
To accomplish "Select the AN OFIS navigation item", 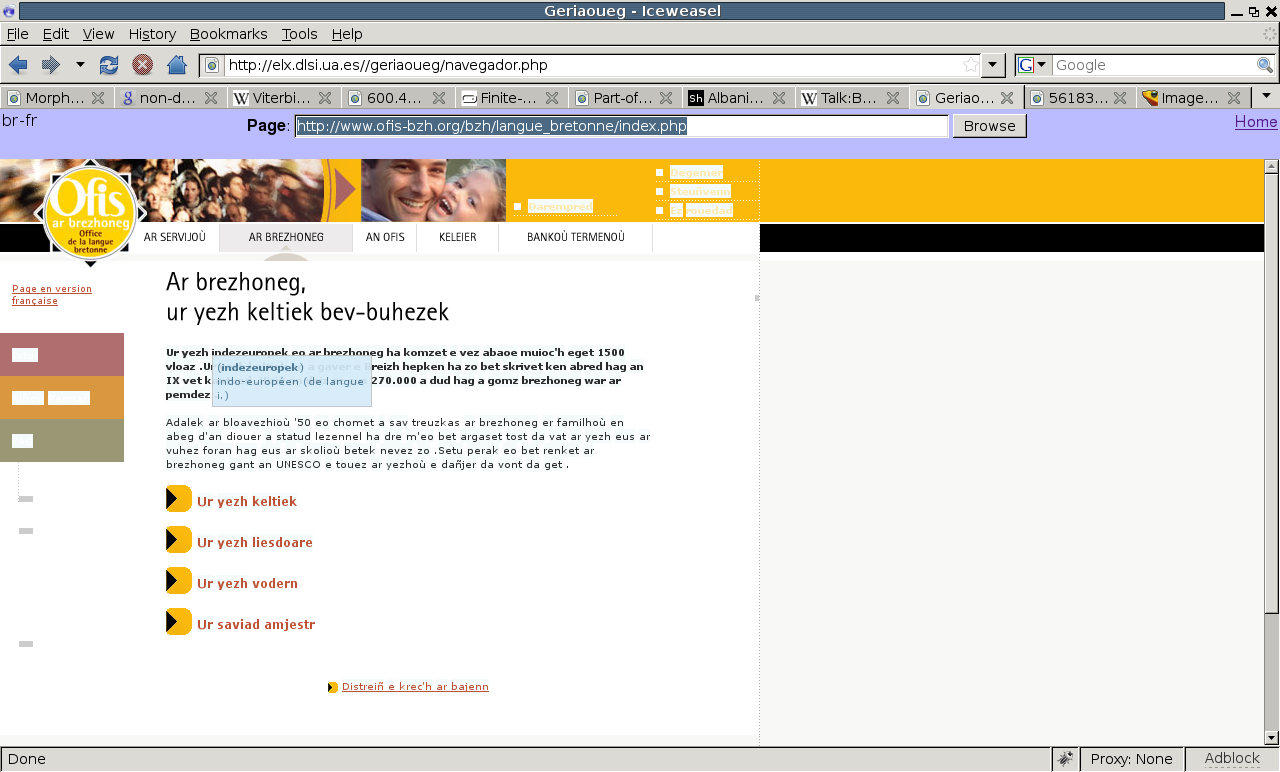I will pyautogui.click(x=385, y=237).
